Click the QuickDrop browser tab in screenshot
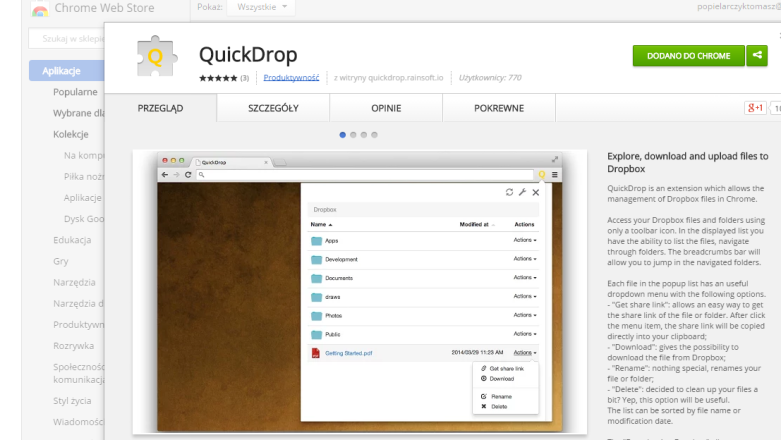Screen dimensions: 781x440 [x=232, y=162]
